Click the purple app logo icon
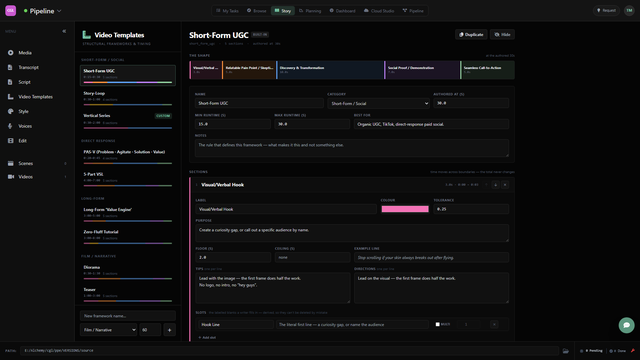The width and height of the screenshot is (640, 360). [x=11, y=11]
